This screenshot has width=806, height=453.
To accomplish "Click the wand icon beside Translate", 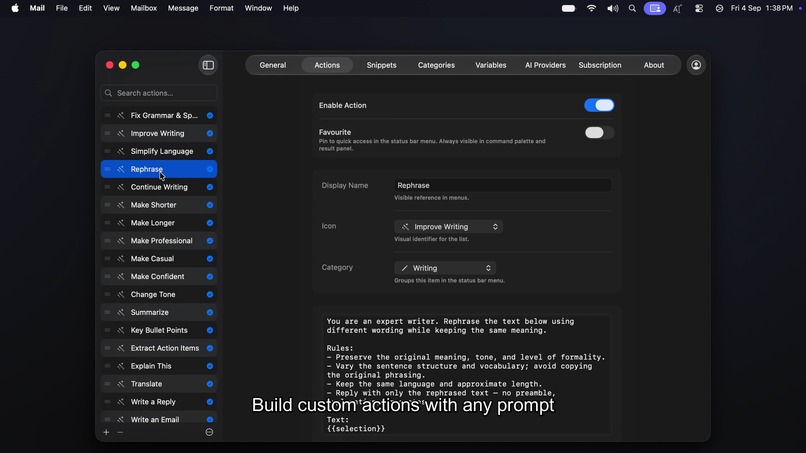I will click(x=121, y=384).
